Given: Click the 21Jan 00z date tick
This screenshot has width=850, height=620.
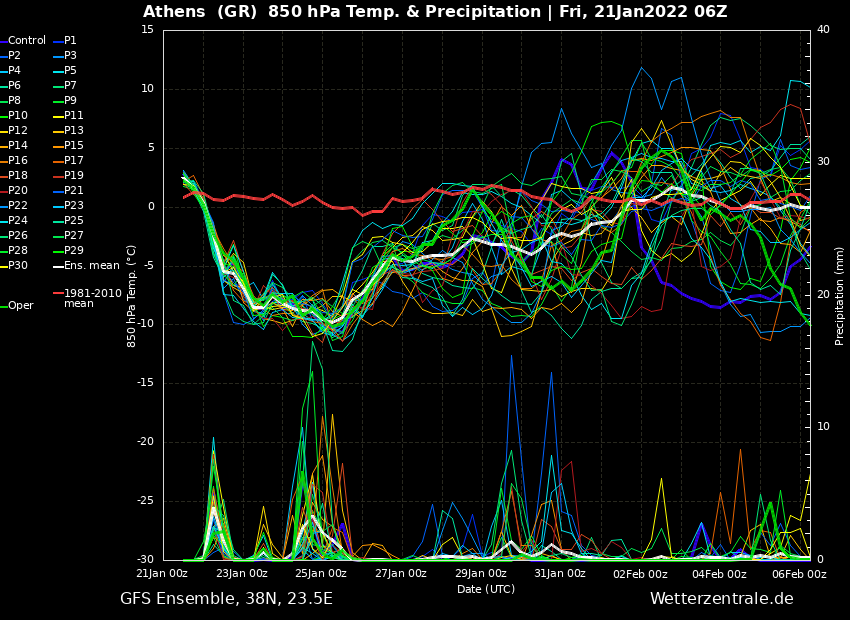Looking at the screenshot, I should pyautogui.click(x=162, y=573).
